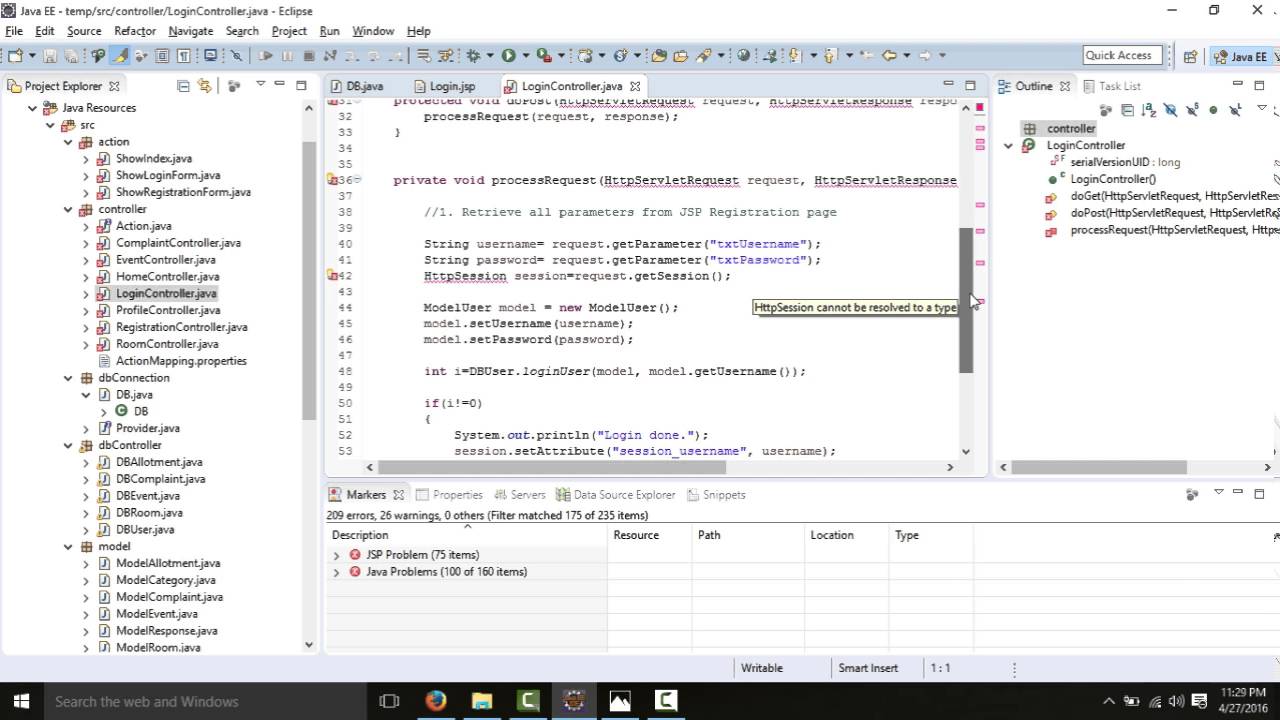Toggle Hide Non-Public Members in Outline

click(1213, 110)
